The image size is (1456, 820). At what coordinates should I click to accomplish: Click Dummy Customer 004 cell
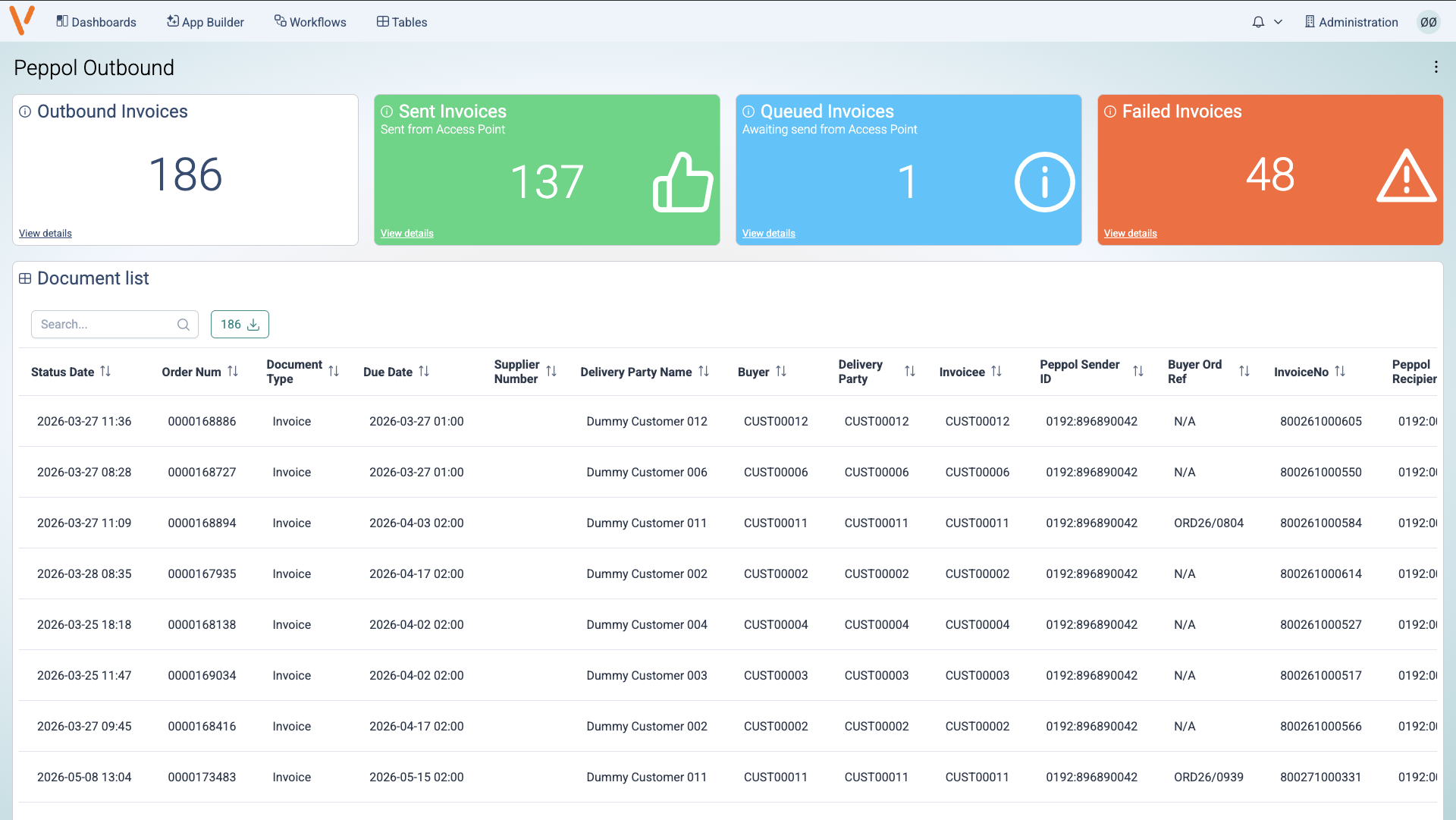(647, 625)
